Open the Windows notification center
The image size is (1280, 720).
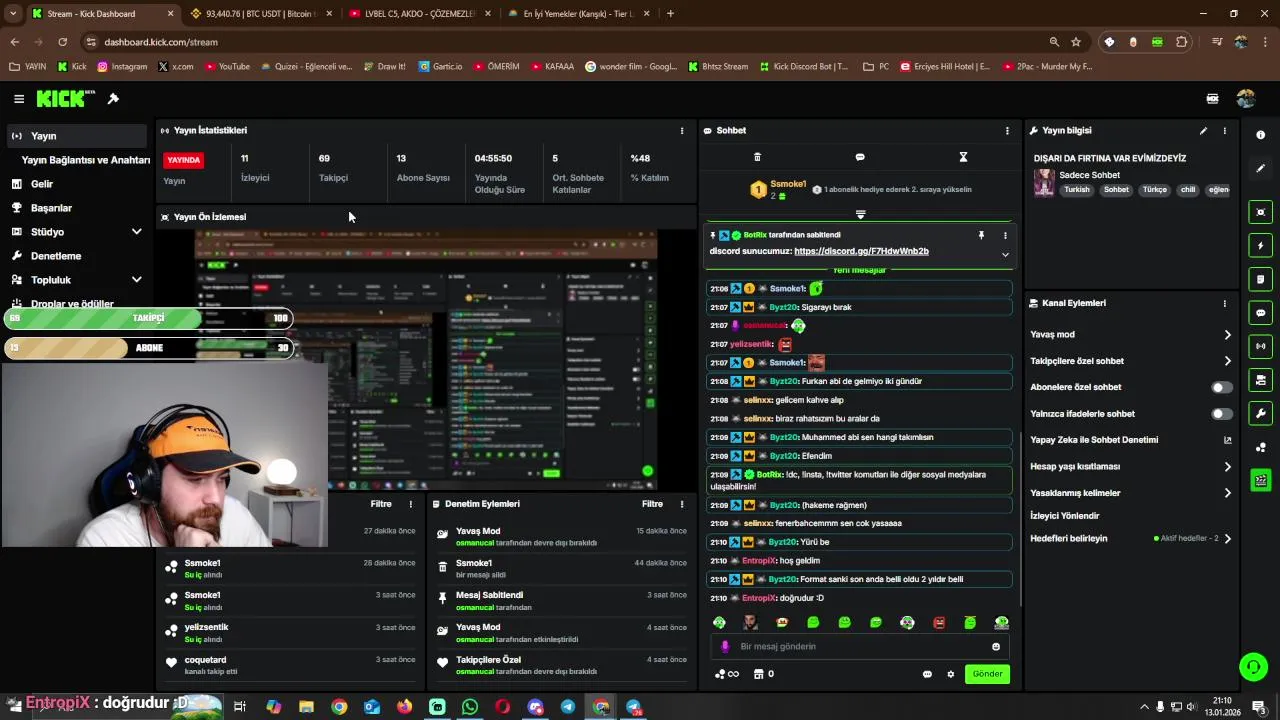tap(1258, 707)
